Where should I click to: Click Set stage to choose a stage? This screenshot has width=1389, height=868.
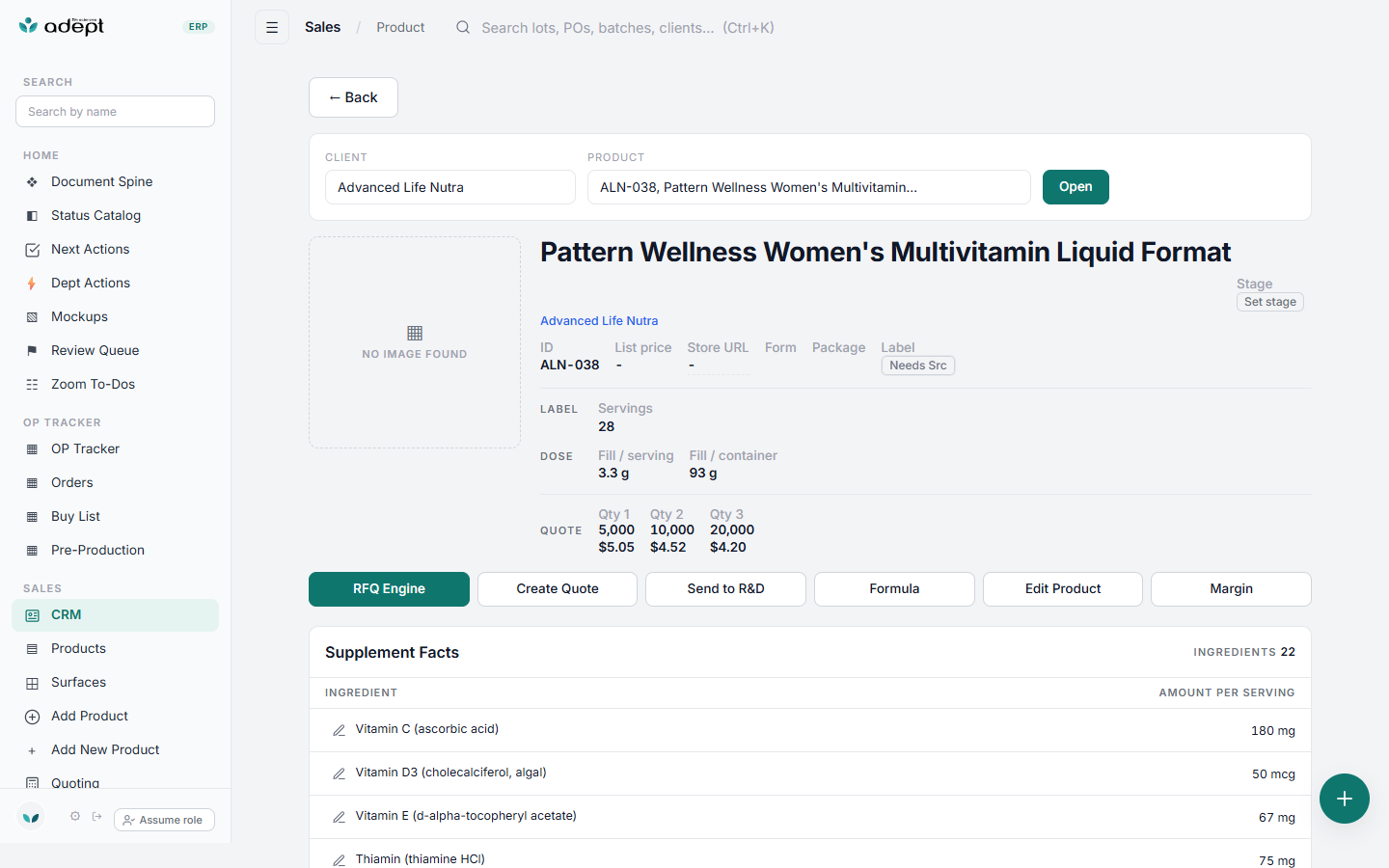tap(1270, 302)
